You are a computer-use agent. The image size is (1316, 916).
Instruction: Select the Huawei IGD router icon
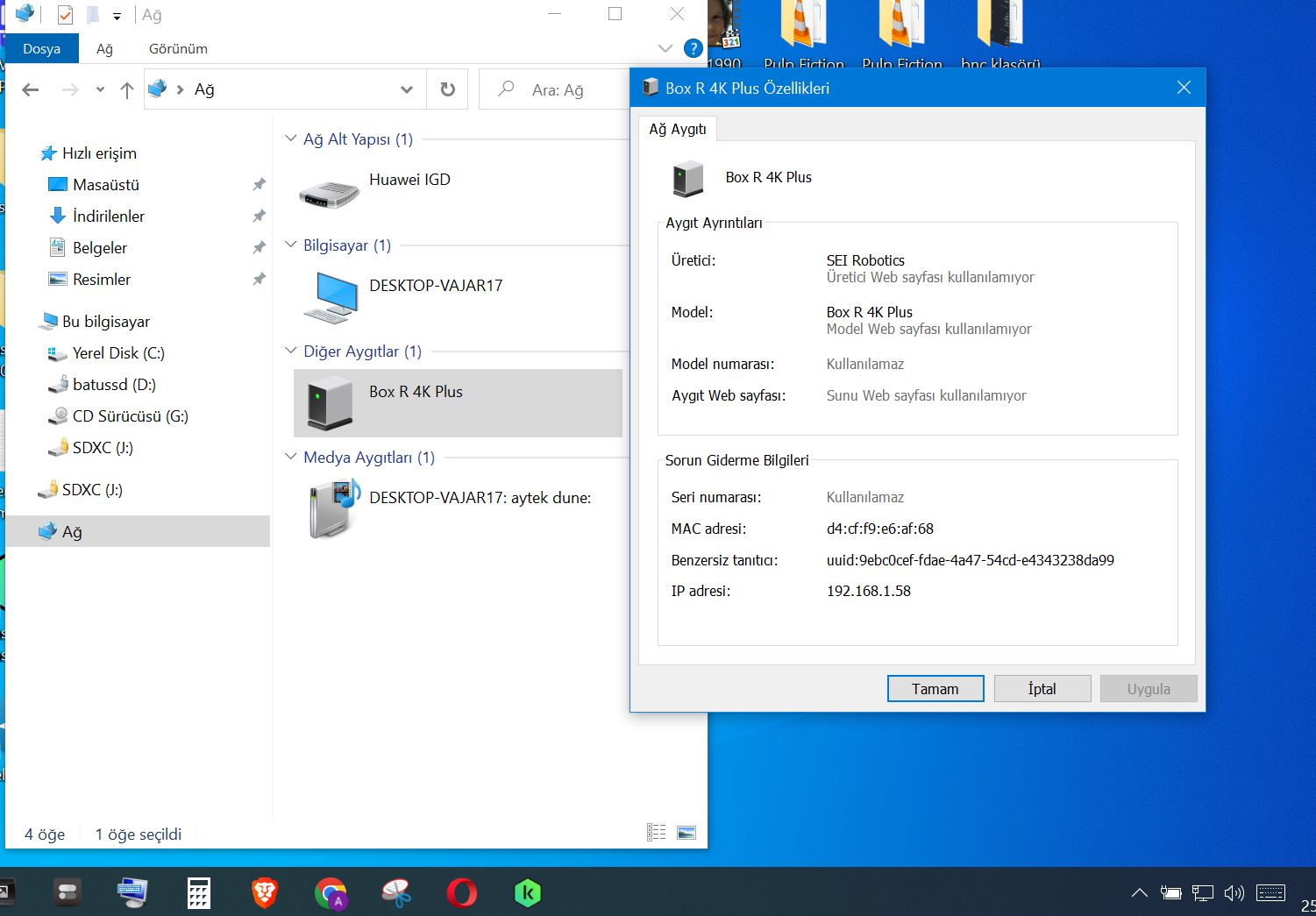coord(330,194)
